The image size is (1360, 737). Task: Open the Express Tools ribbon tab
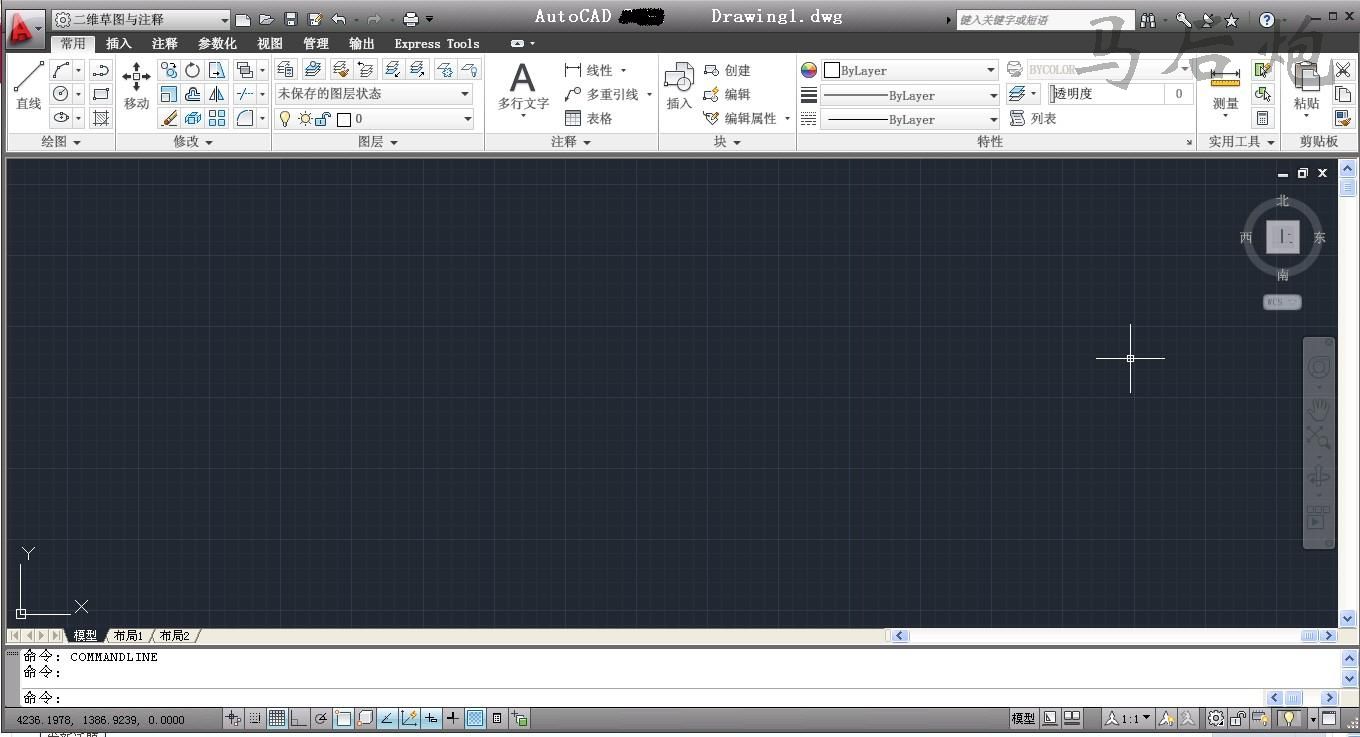(x=437, y=44)
